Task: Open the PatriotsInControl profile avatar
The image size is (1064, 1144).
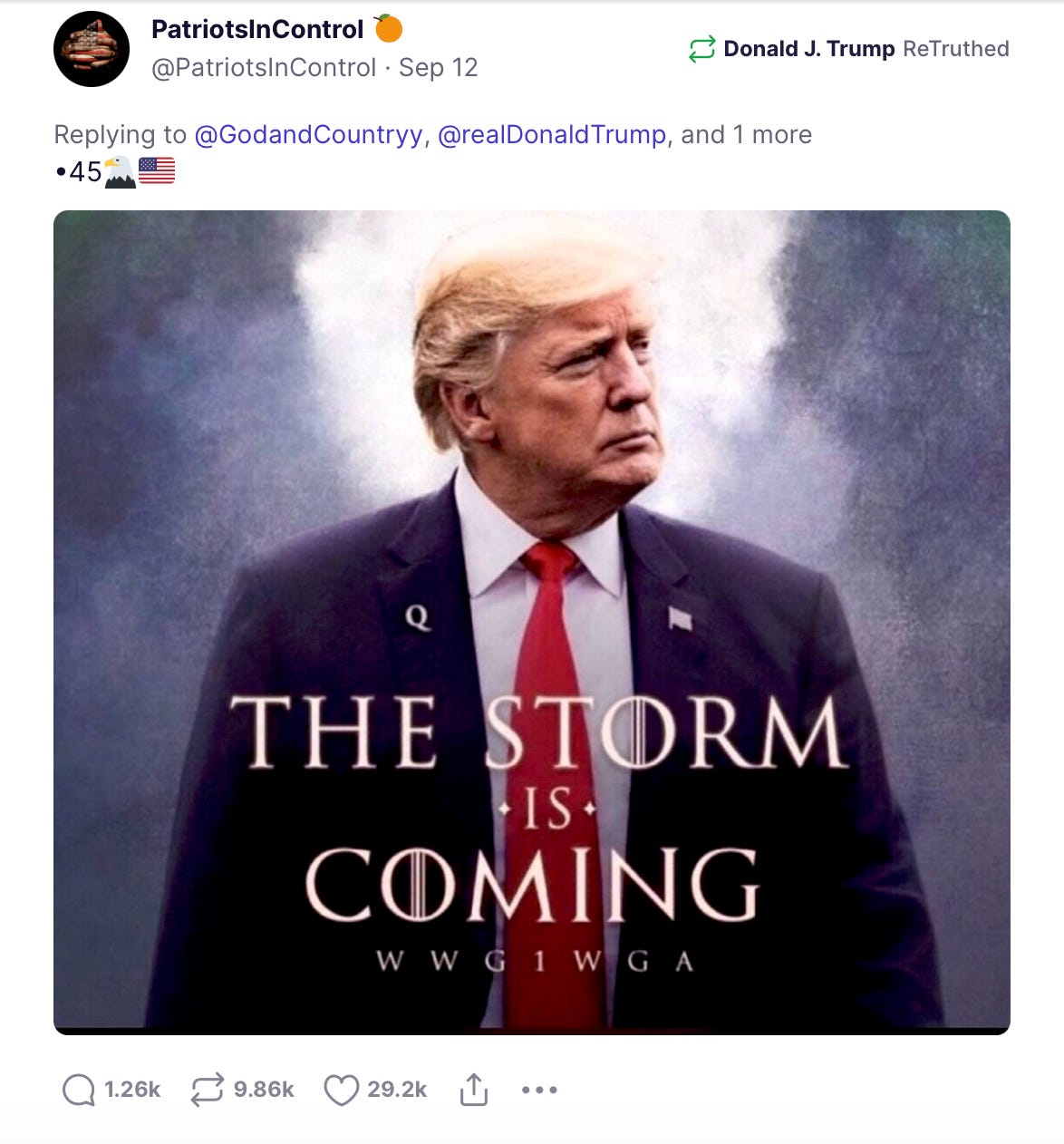Action: point(92,49)
